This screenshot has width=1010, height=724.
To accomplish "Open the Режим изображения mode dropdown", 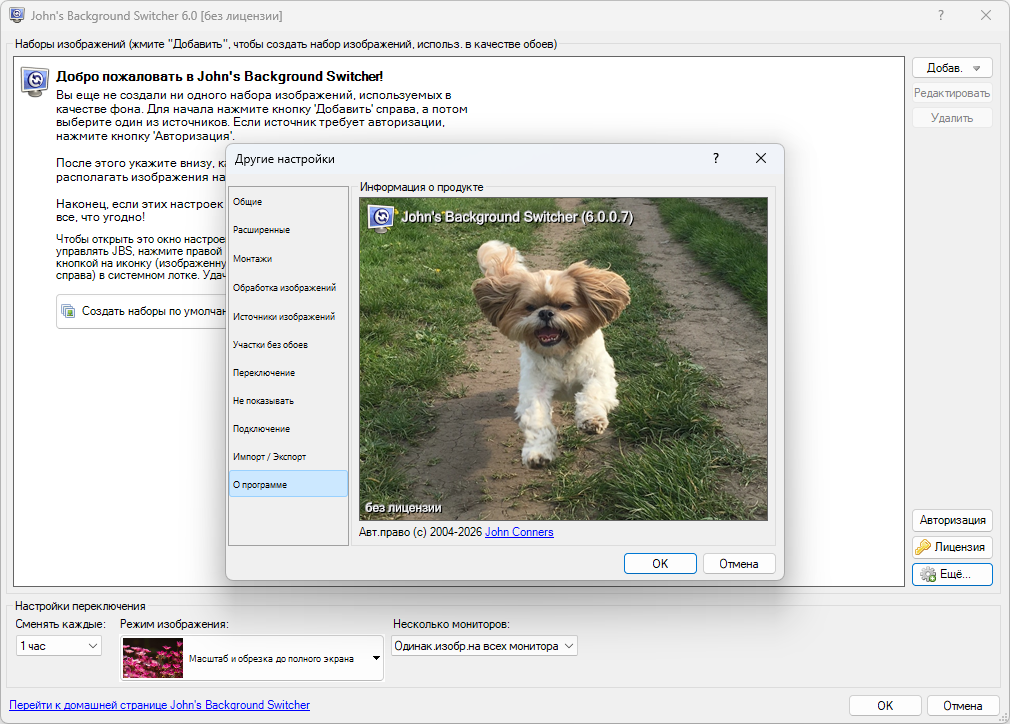I will click(252, 659).
